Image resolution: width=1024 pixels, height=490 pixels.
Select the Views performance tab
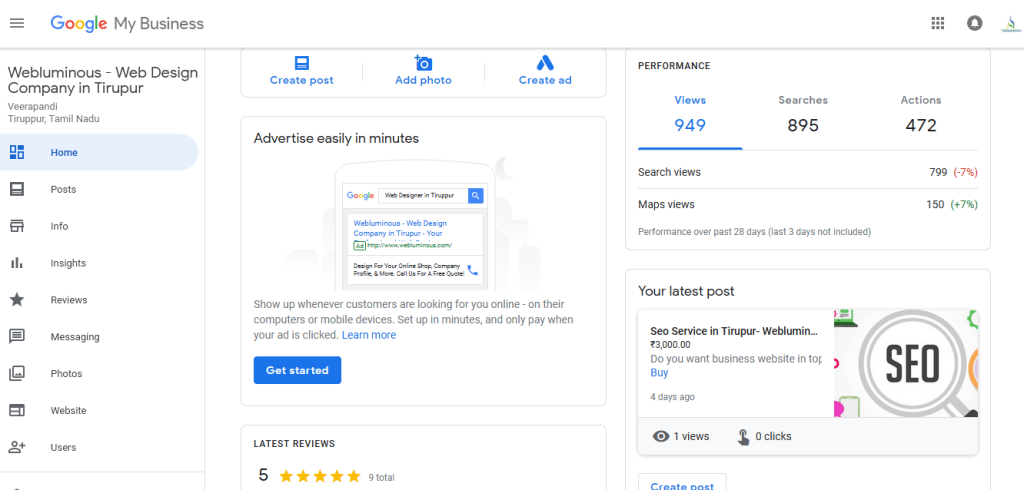(690, 114)
